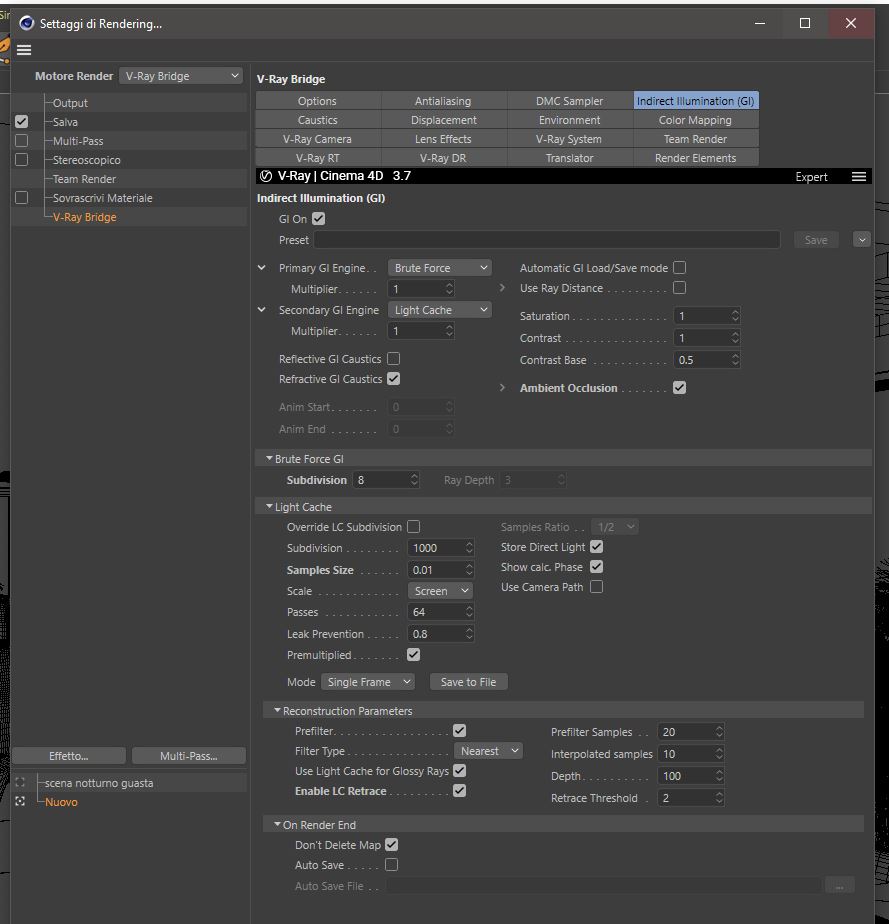Disable Refractive GI Caustics
This screenshot has height=924, width=889.
[x=394, y=378]
